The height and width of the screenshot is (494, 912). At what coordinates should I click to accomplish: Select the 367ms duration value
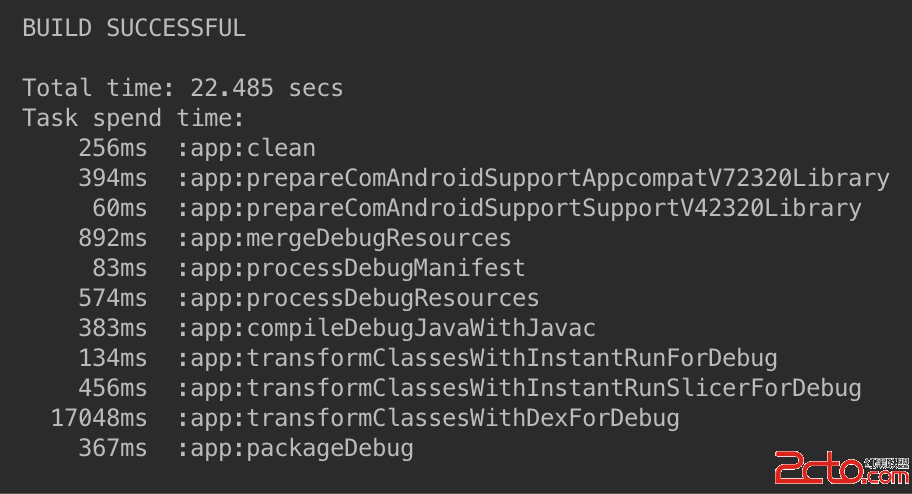click(112, 448)
